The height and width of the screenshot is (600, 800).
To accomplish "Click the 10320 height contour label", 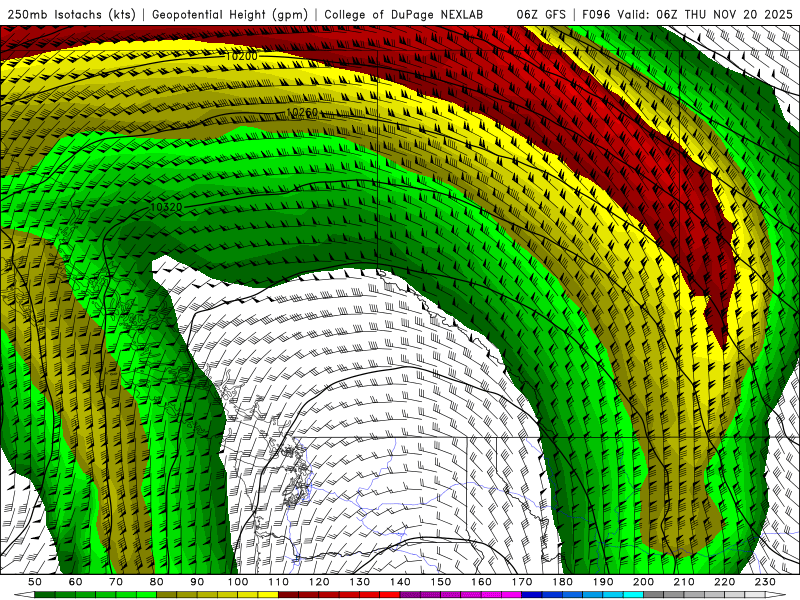I will (166, 207).
